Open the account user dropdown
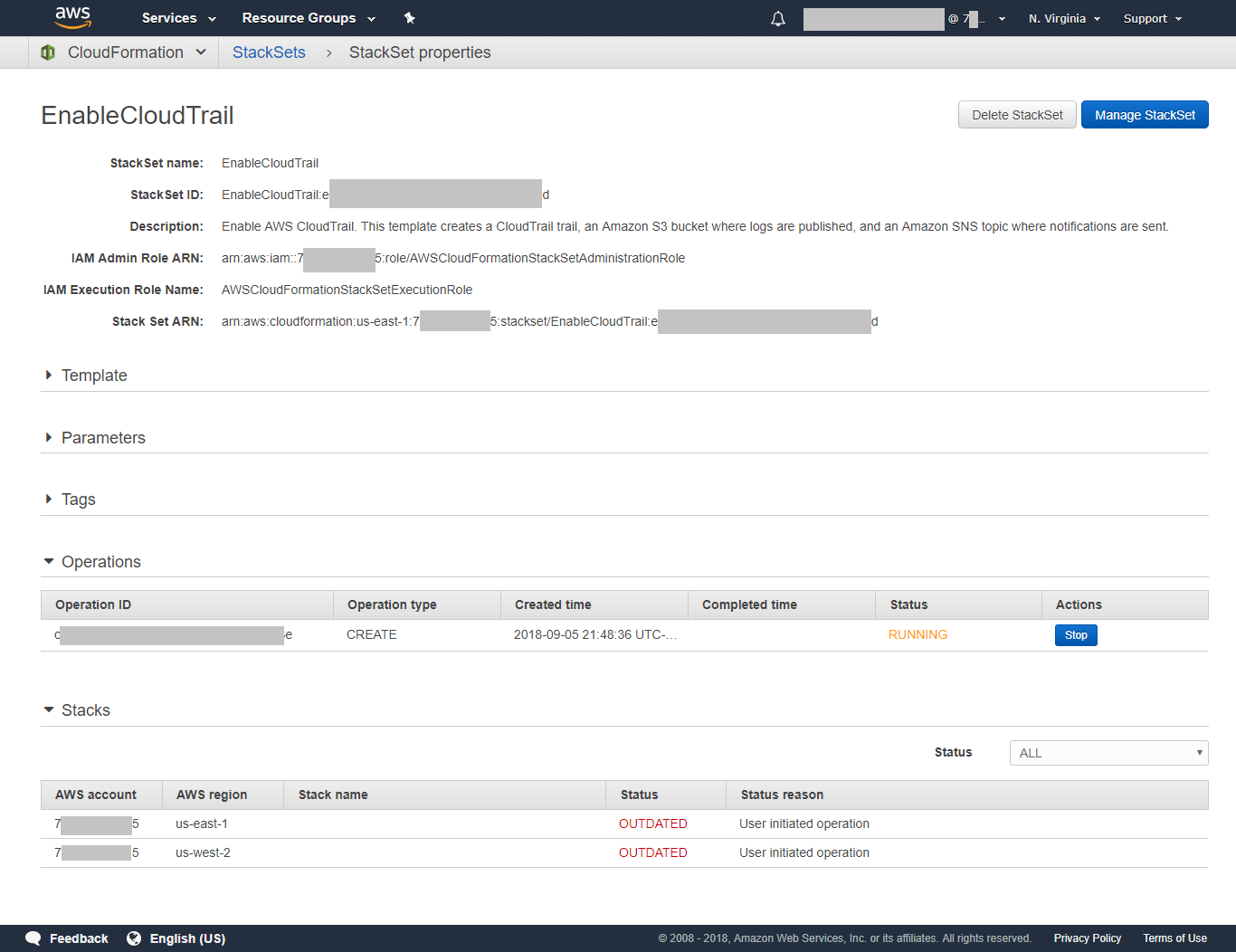 905,18
